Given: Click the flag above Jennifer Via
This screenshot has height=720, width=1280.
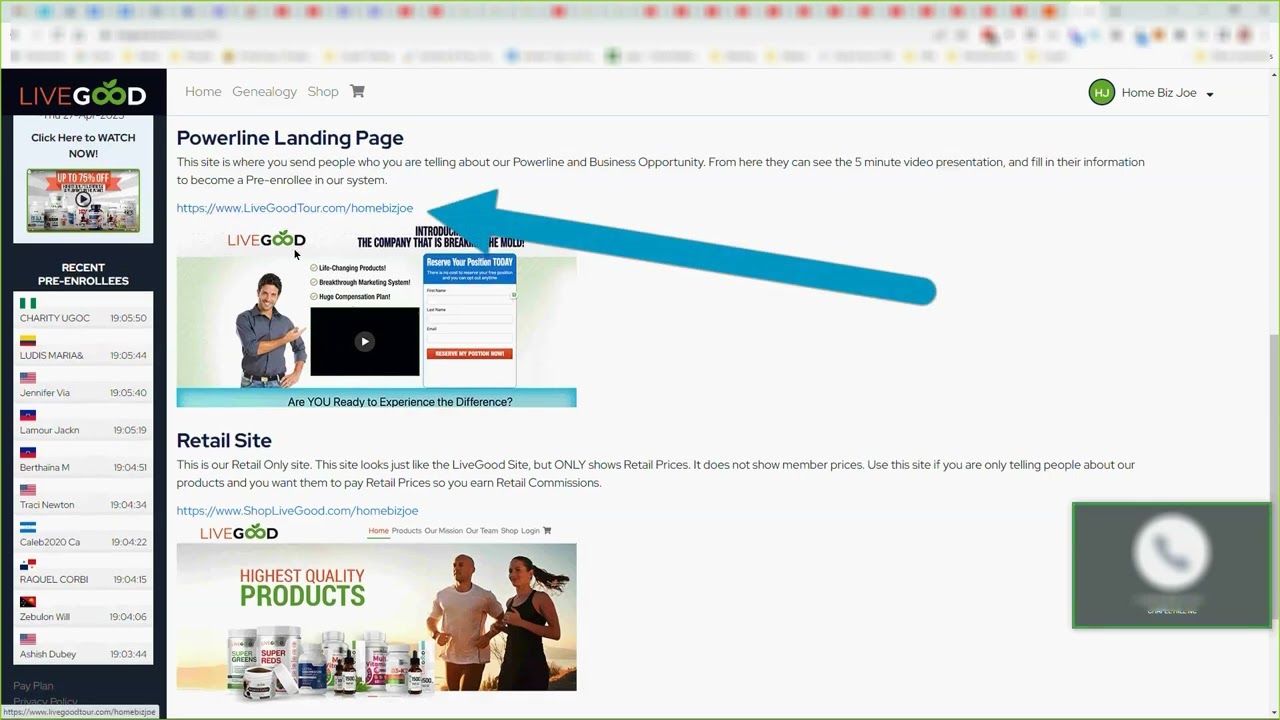Looking at the screenshot, I should tap(28, 378).
